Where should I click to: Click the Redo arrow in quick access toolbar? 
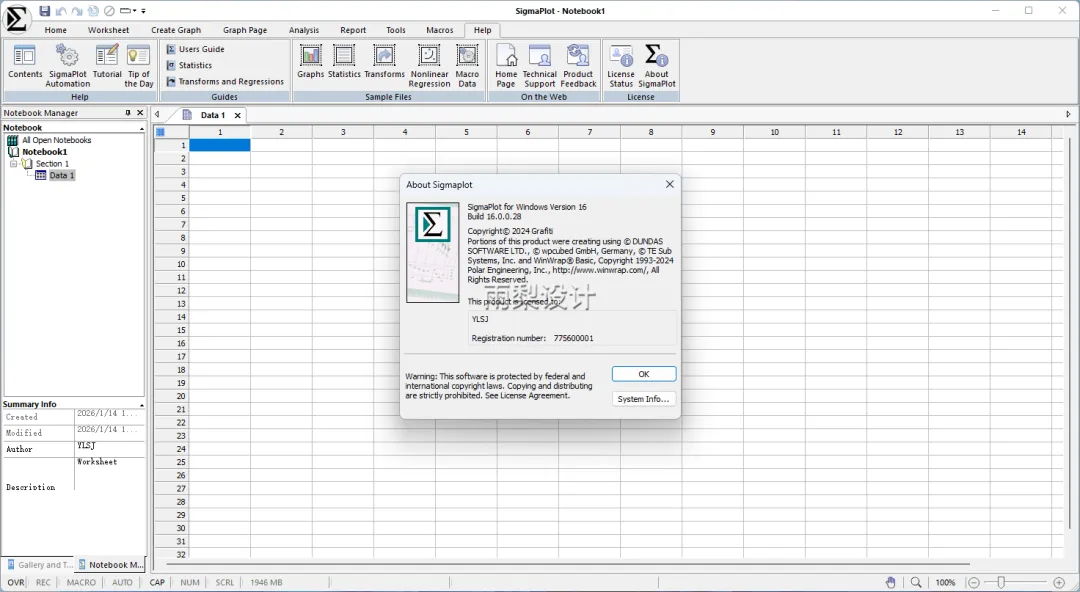coord(77,11)
